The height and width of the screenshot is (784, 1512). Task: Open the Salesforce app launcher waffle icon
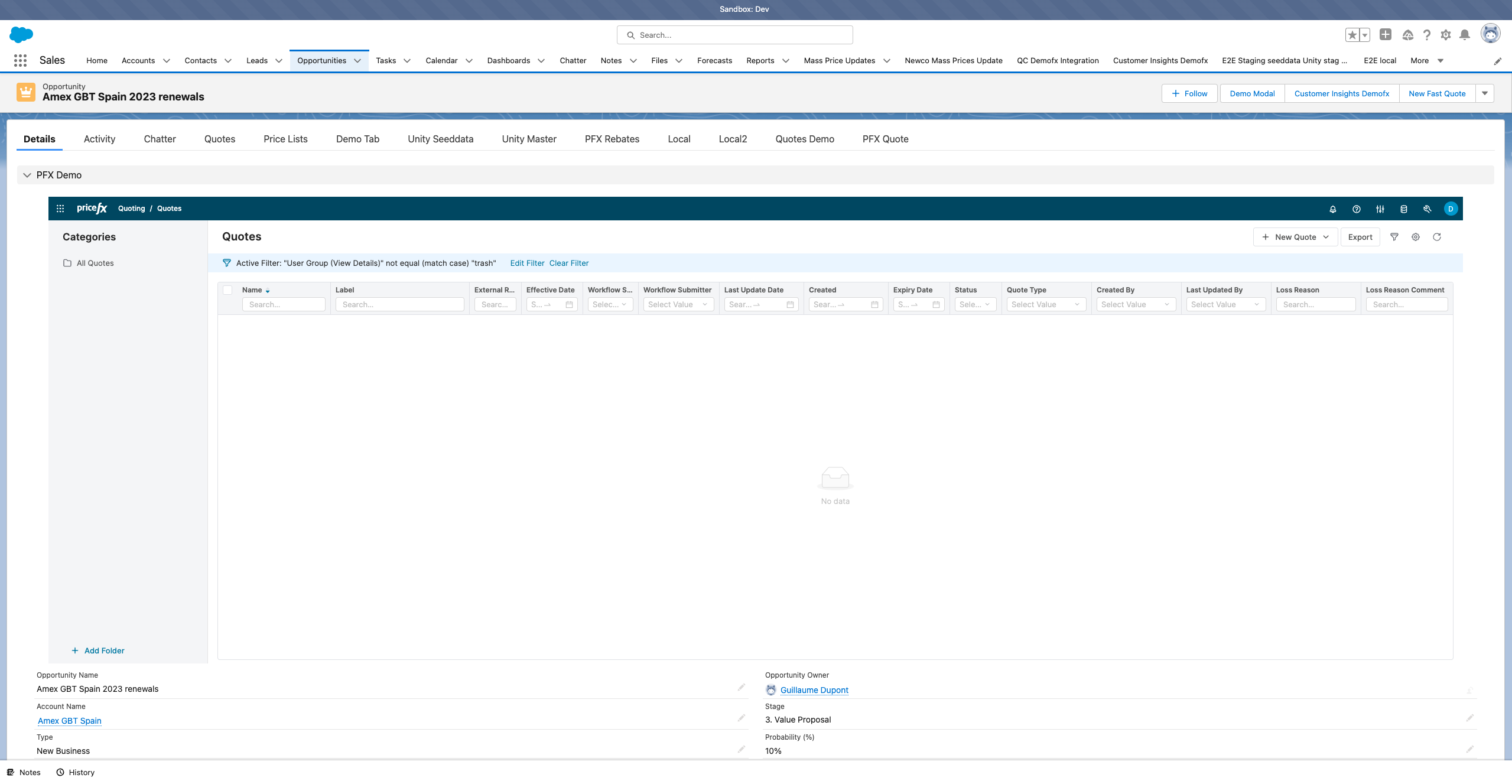(x=20, y=60)
